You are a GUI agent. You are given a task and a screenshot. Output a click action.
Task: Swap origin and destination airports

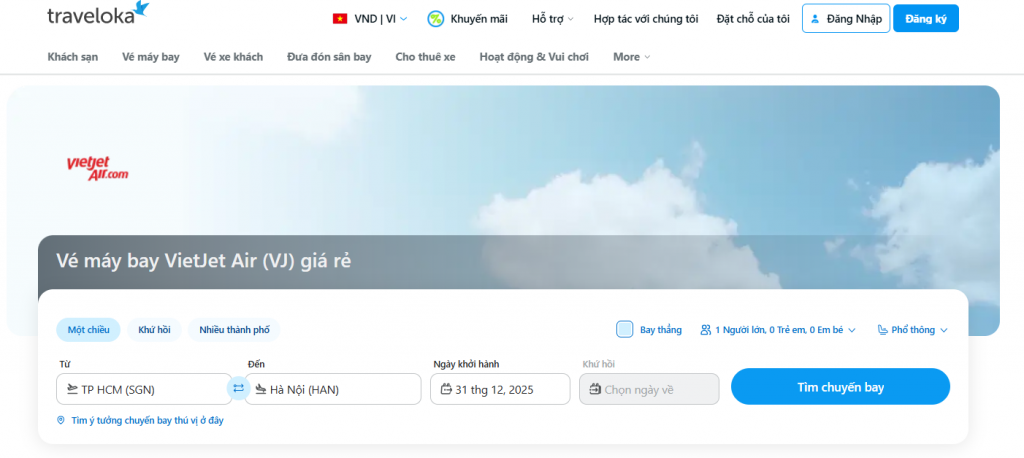pyautogui.click(x=238, y=388)
